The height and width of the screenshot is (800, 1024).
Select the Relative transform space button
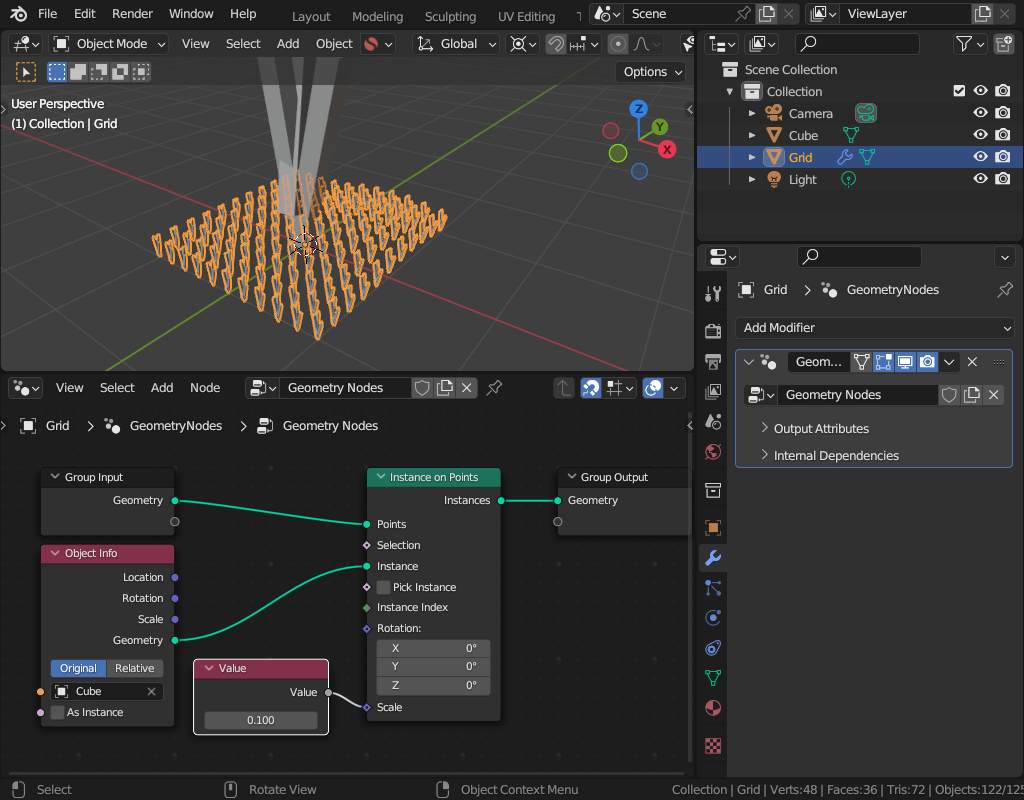pyautogui.click(x=135, y=668)
